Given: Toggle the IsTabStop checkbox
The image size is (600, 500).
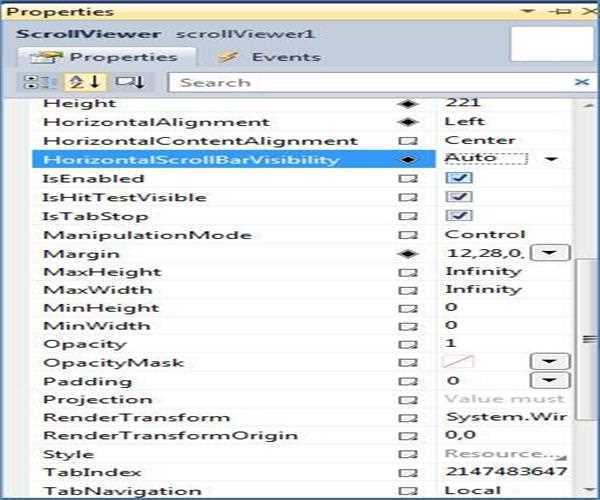Looking at the screenshot, I should coord(459,215).
